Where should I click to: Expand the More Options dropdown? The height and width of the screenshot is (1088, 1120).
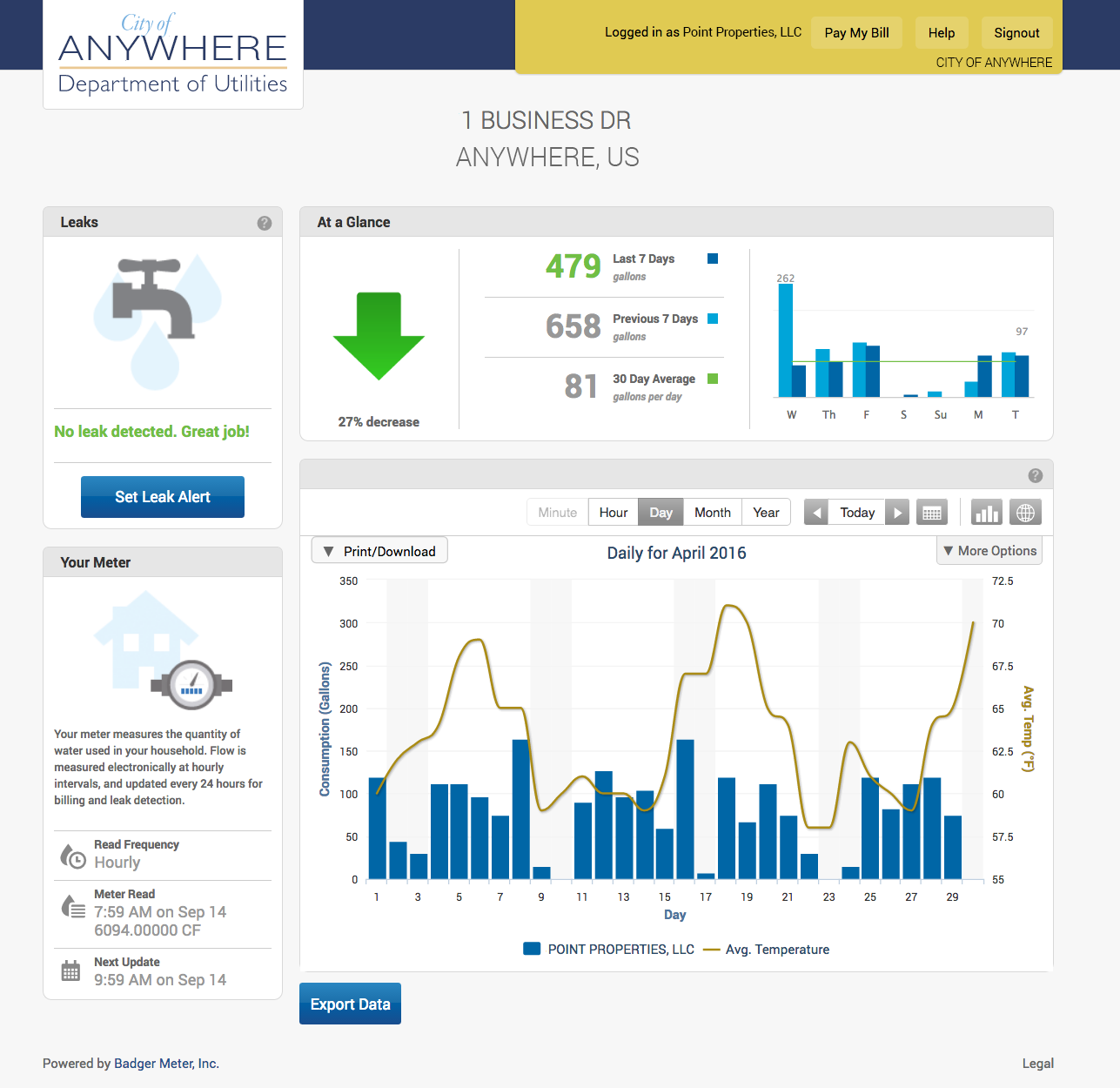(989, 551)
